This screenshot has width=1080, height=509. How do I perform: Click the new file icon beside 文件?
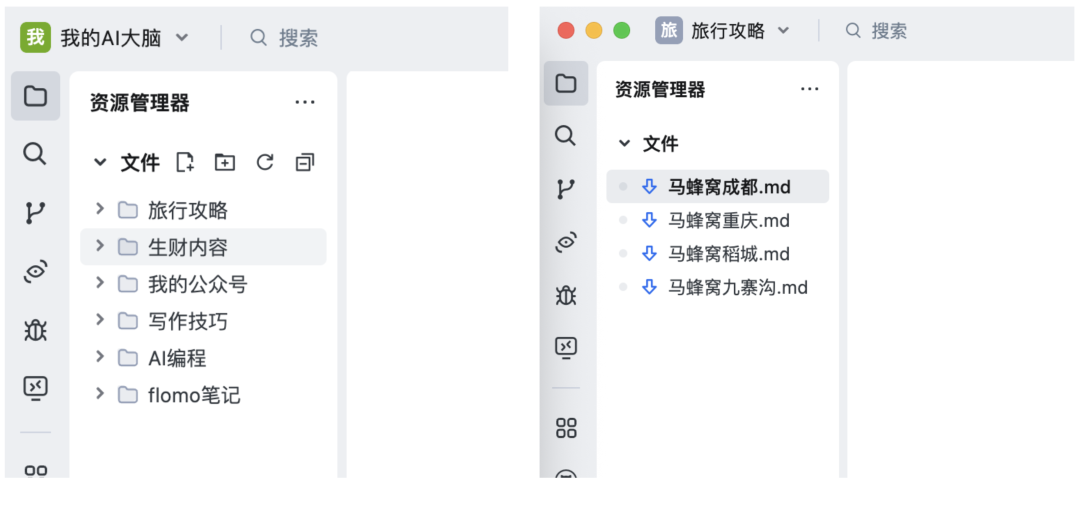click(185, 162)
